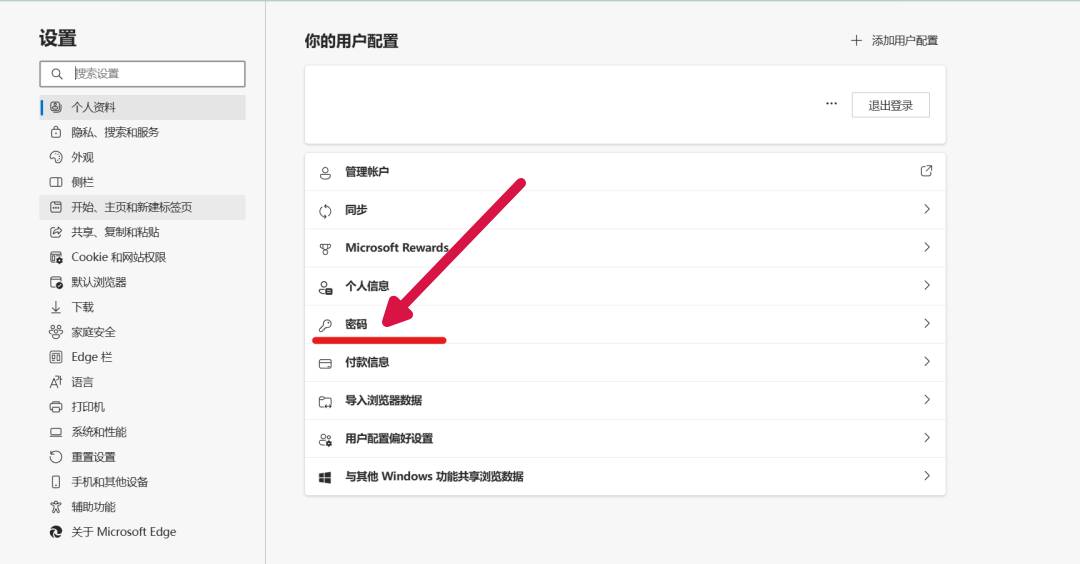Click the Edge 栏 icon
Screen dimensions: 1080x564
point(56,357)
